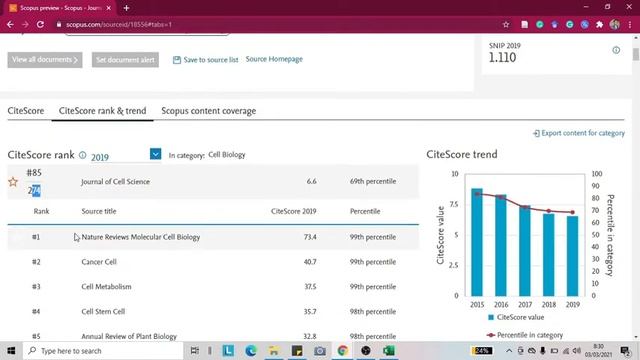Screen dimensions: 640x360
Task: Select the Cell Stem Cell source title
Action: [103, 312]
